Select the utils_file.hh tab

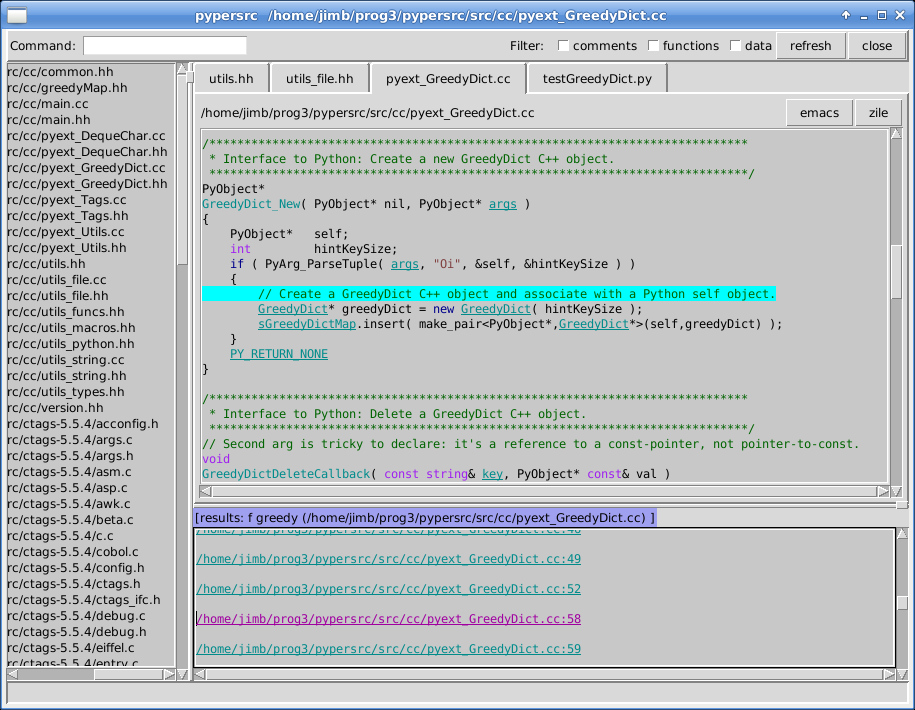click(319, 78)
